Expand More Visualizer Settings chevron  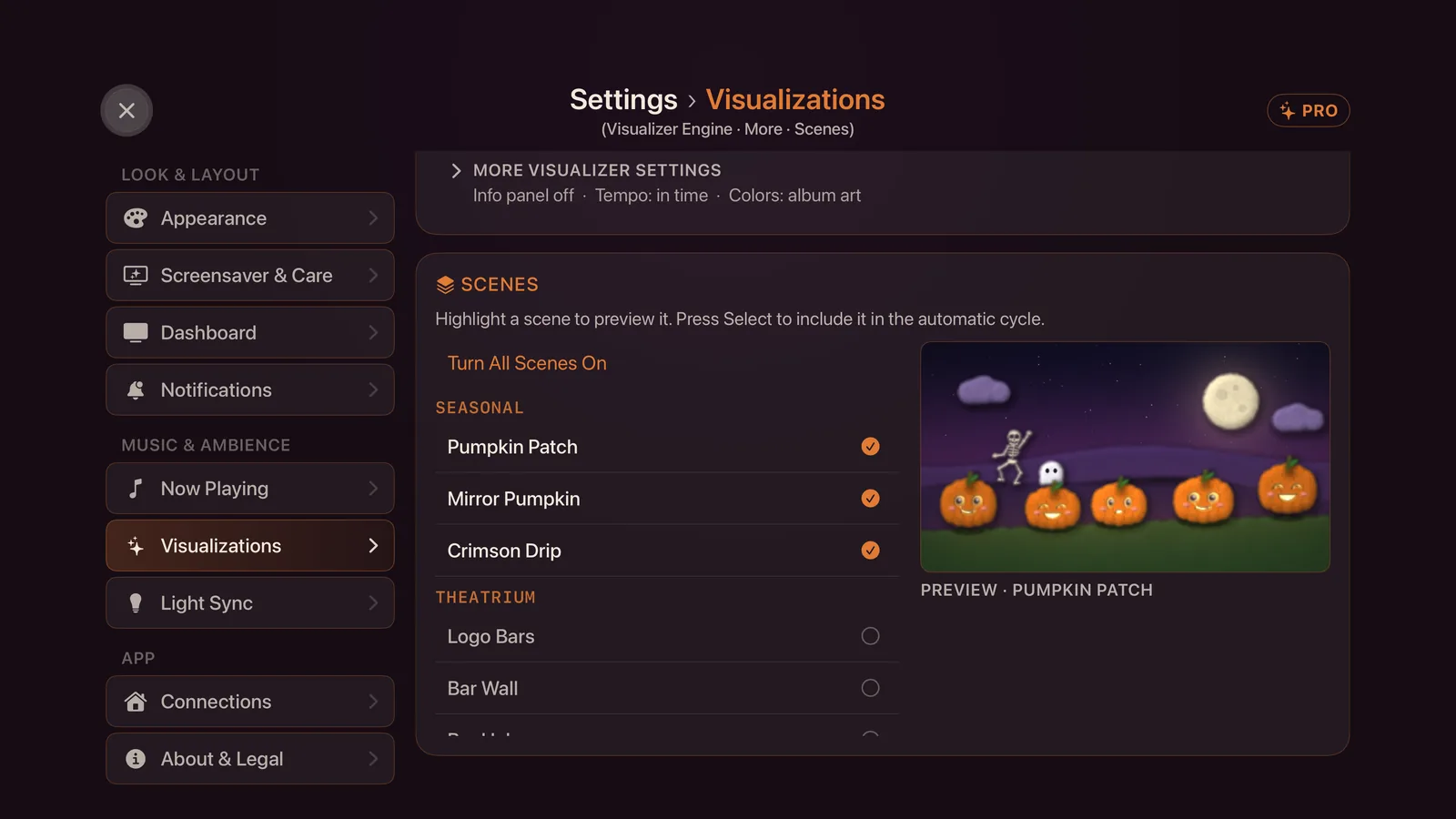tap(456, 170)
